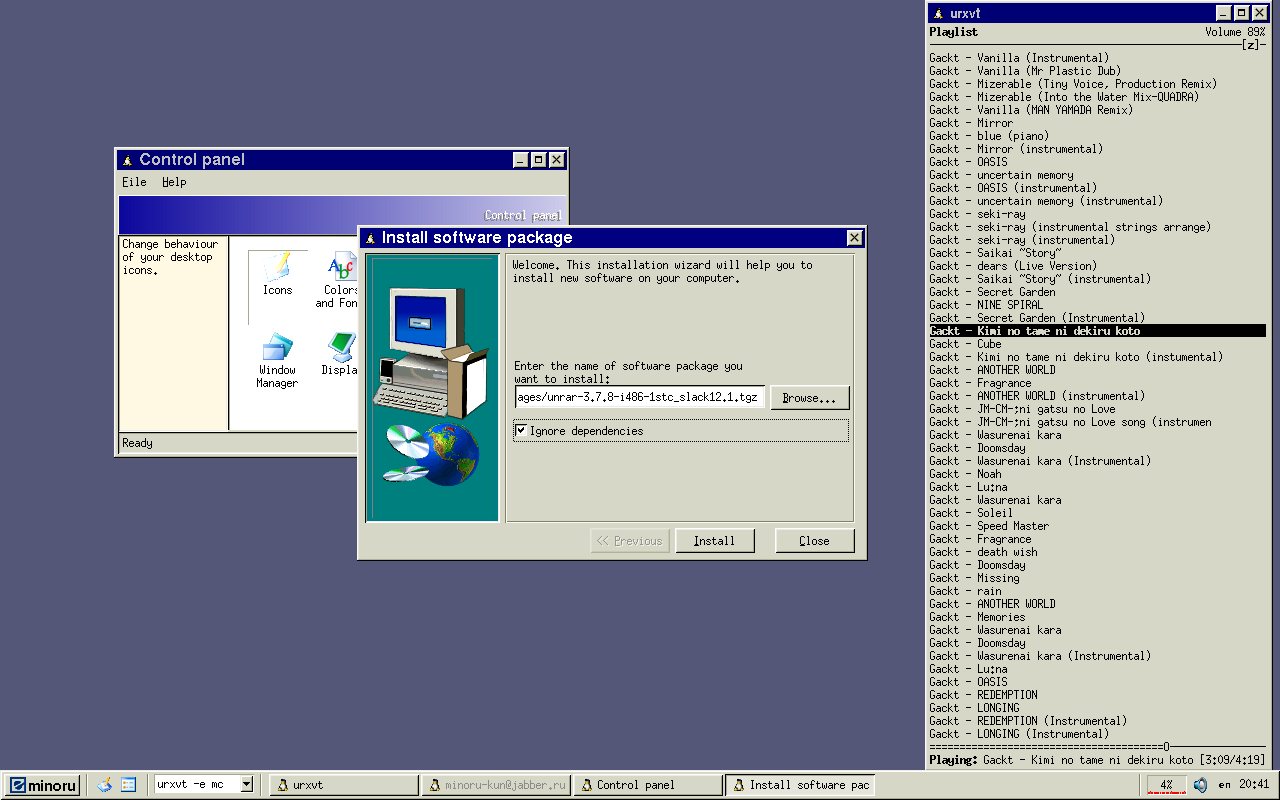
Task: Select track Gackt - Cube
Action: [965, 344]
